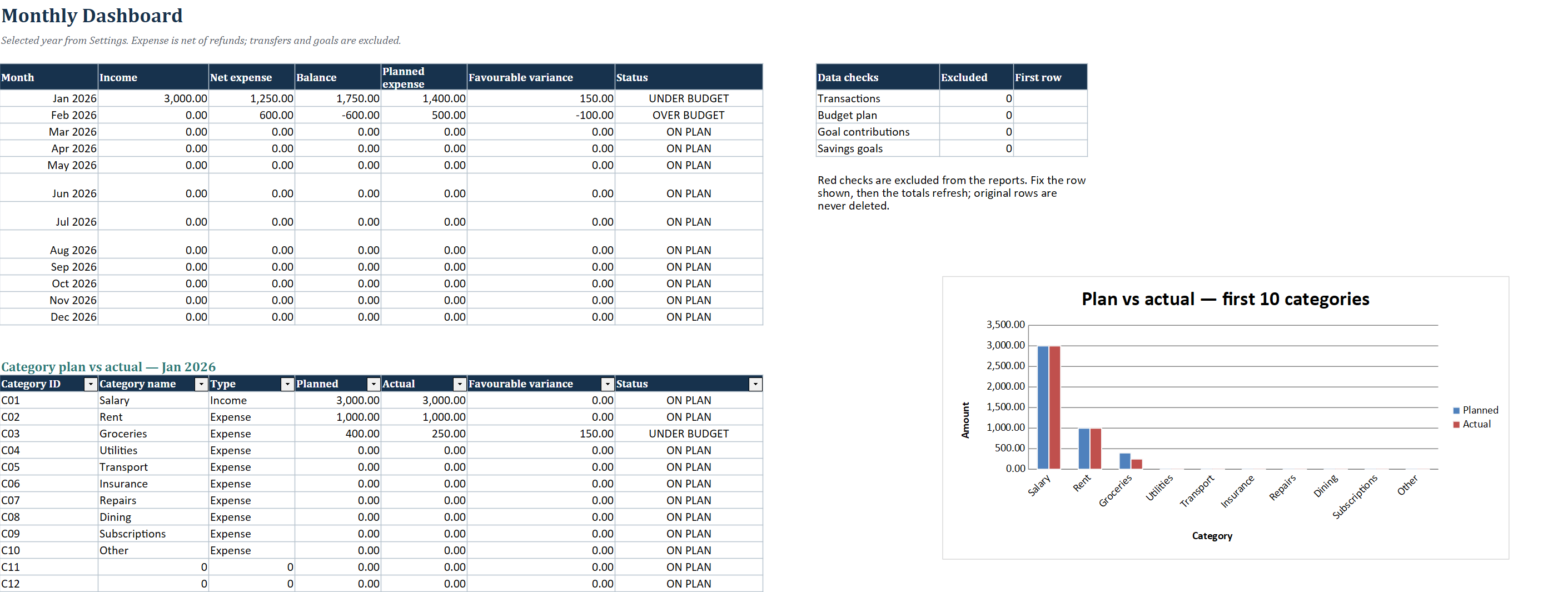Open the category table's Status filter dropdown
This screenshot has height=592, width=1568.
pyautogui.click(x=755, y=384)
